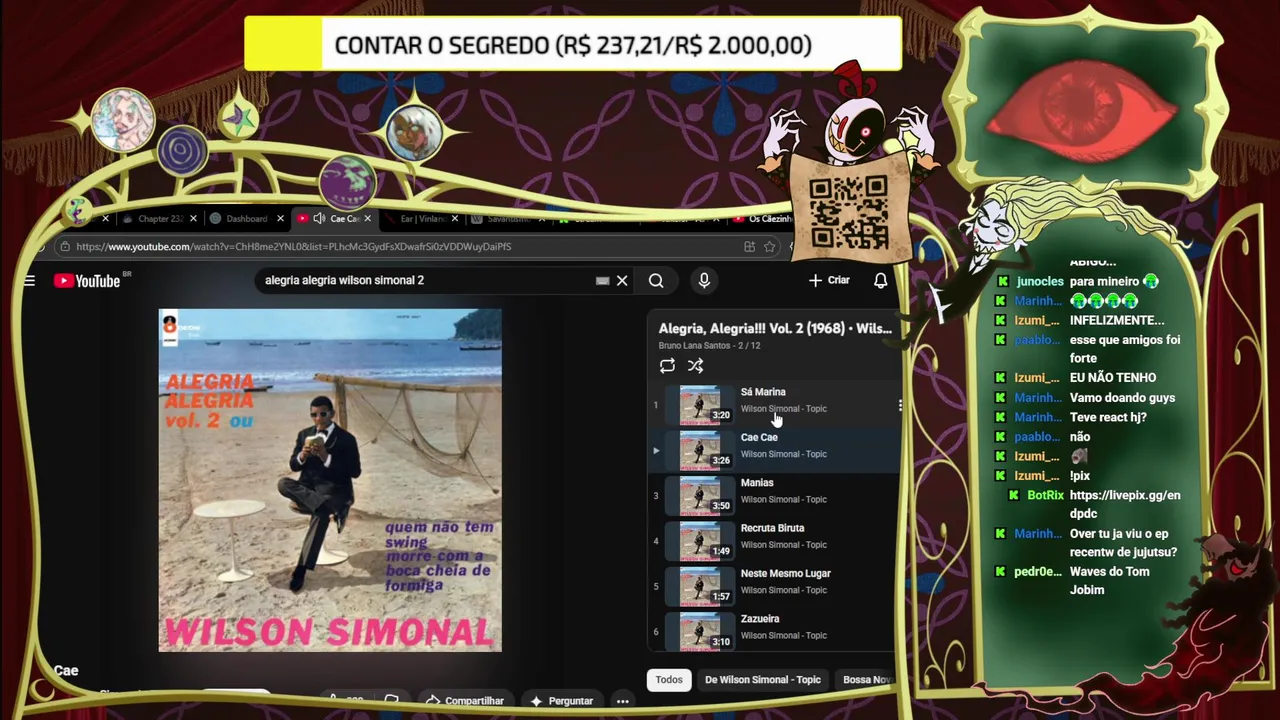
Task: Focus the YouTube search field
Action: [425, 281]
